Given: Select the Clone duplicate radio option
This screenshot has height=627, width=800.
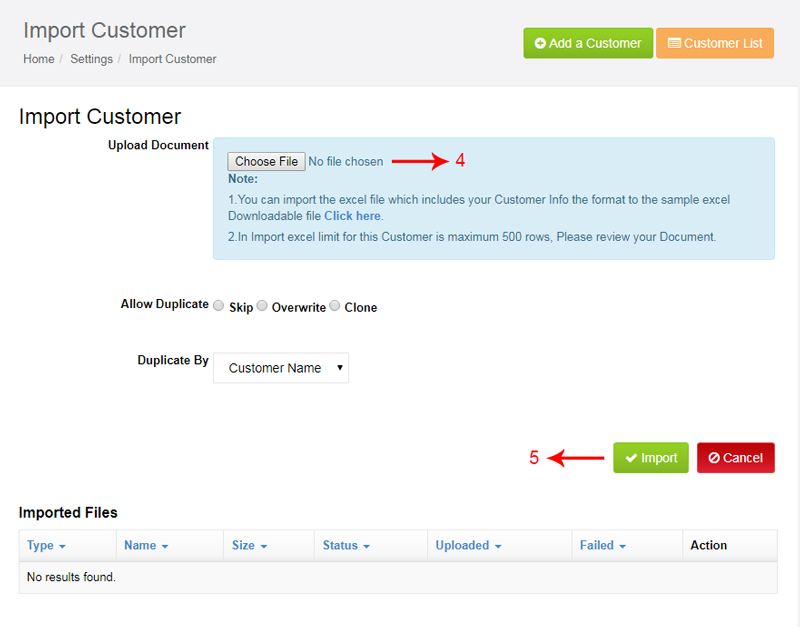Looking at the screenshot, I should (335, 306).
